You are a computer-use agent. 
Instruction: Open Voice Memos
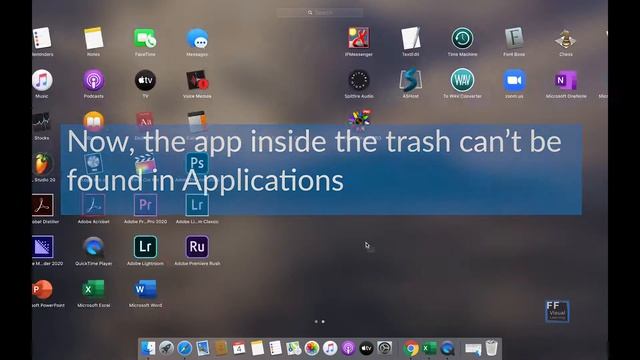pyautogui.click(x=197, y=80)
